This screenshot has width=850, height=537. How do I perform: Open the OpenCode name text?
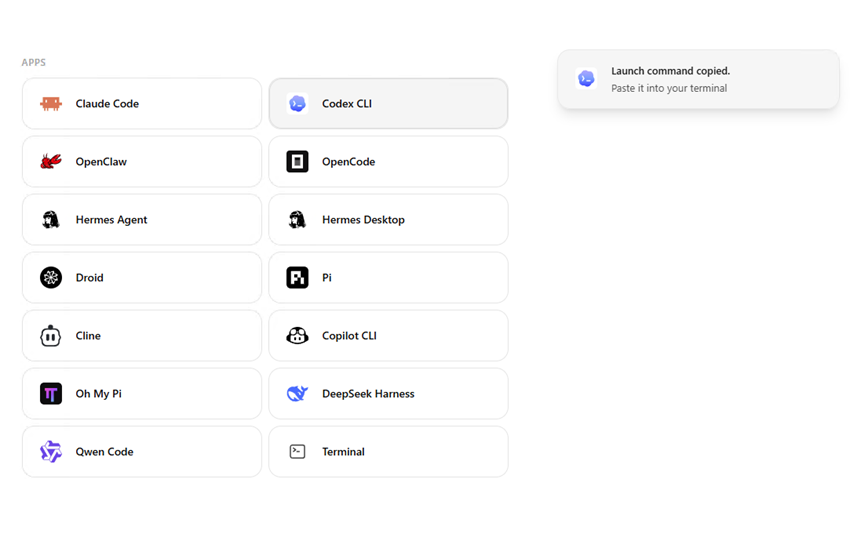coord(349,161)
